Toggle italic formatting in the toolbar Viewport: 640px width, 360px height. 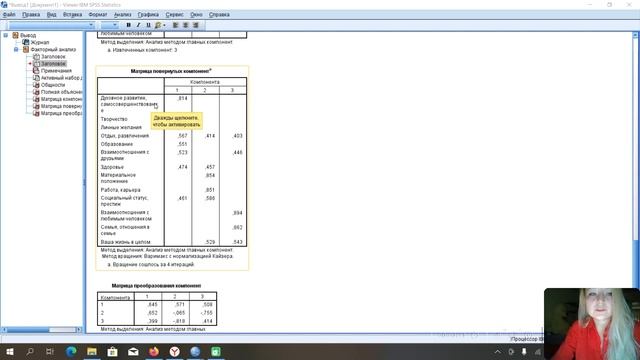(138, 25)
